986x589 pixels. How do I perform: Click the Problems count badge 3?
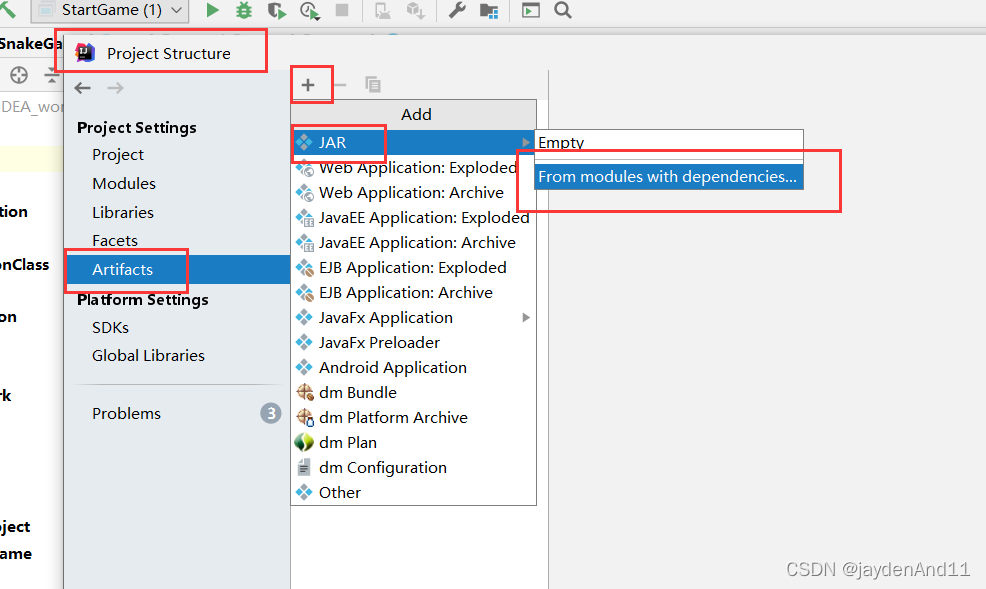[271, 413]
